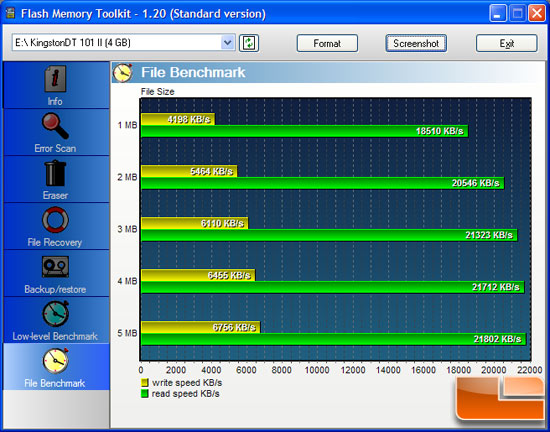Click the Exit button
This screenshot has width=550, height=432.
507,43
